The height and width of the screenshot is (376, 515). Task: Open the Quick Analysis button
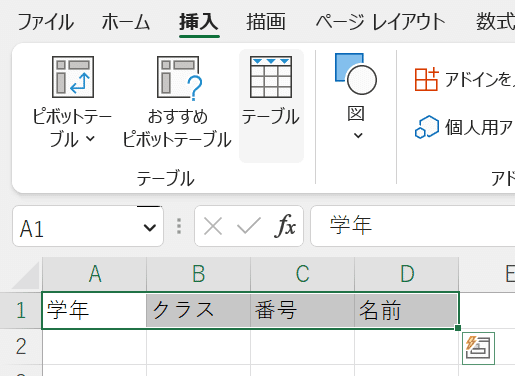click(478, 348)
